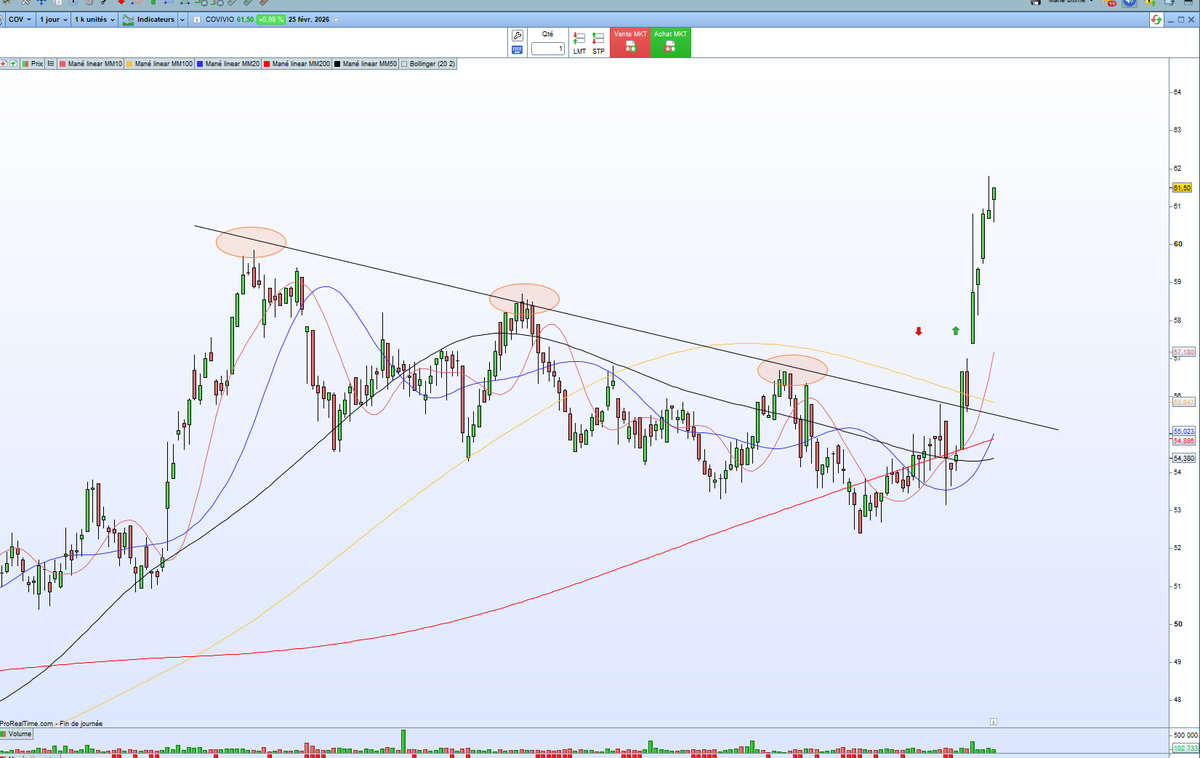Select Mané linear MM200 legend entry
The width and height of the screenshot is (1200, 758).
click(x=297, y=63)
